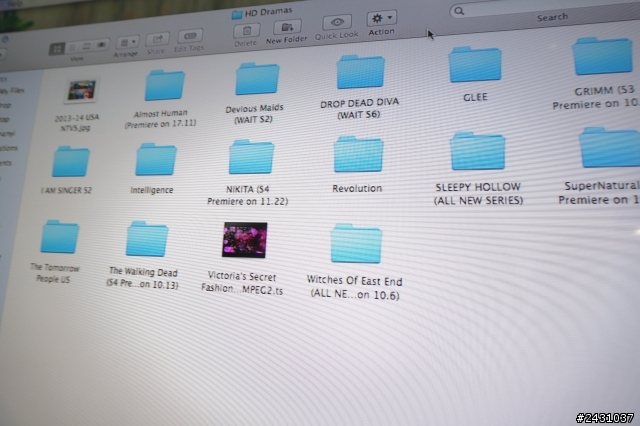
Task: Click the 'Revolution' folder name label
Action: tap(357, 189)
